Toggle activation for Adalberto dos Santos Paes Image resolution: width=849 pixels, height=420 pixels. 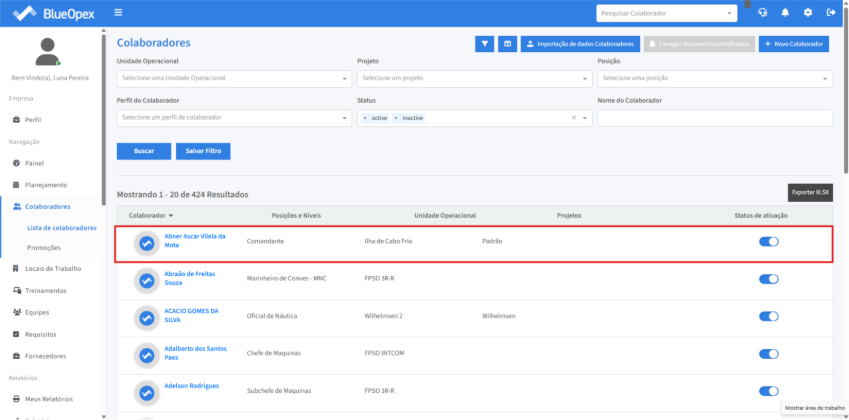(x=768, y=353)
